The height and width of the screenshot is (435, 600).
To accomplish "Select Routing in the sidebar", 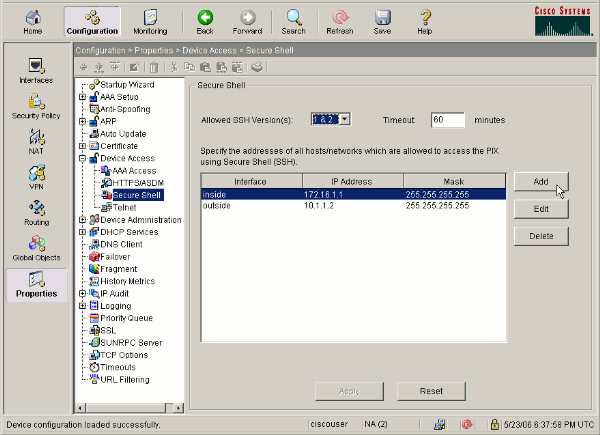I will point(36,213).
